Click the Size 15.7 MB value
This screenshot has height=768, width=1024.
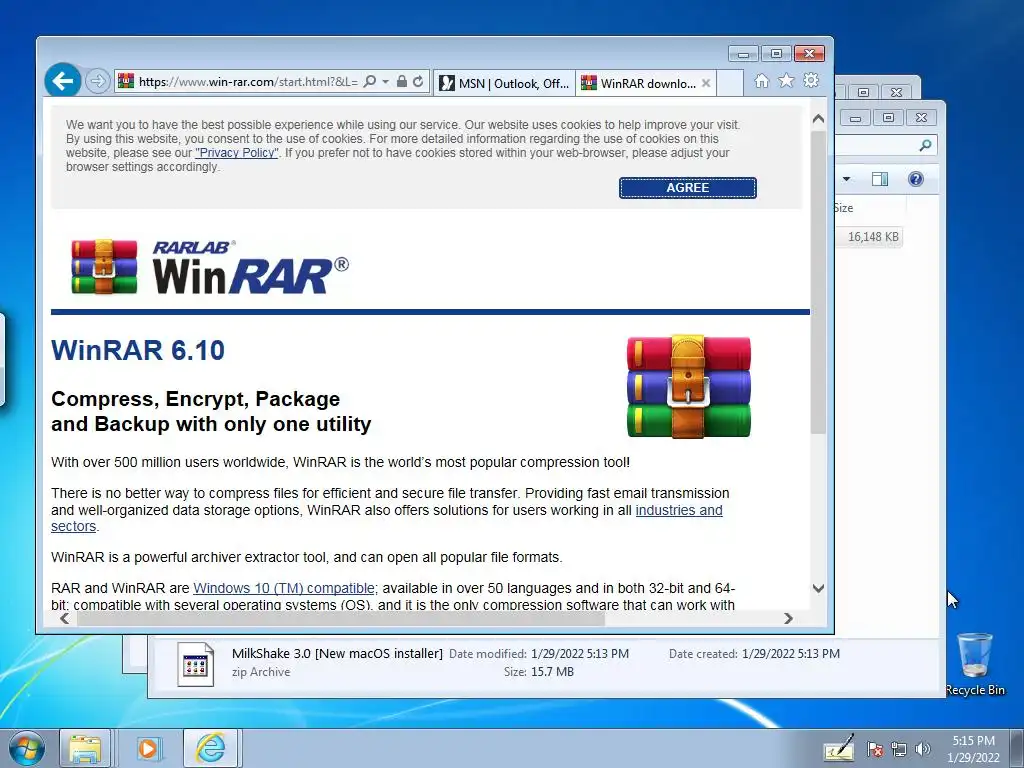[x=552, y=671]
